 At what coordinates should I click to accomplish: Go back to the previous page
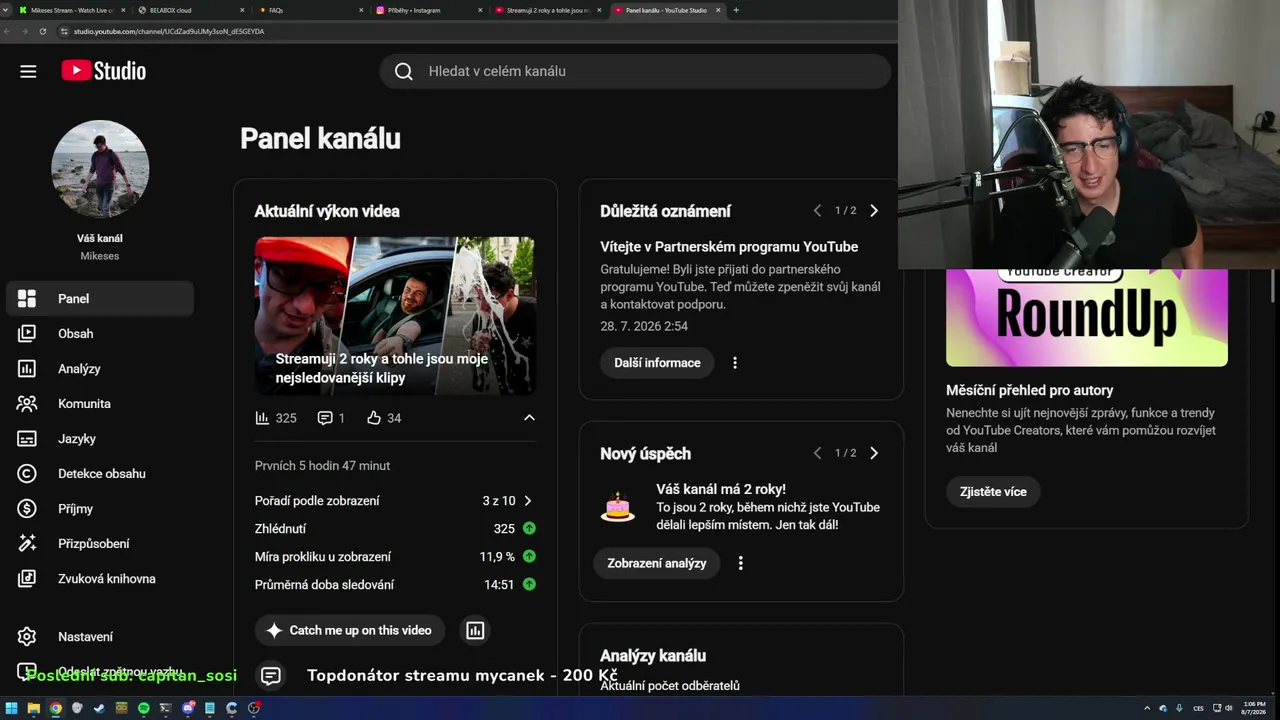pos(7,31)
